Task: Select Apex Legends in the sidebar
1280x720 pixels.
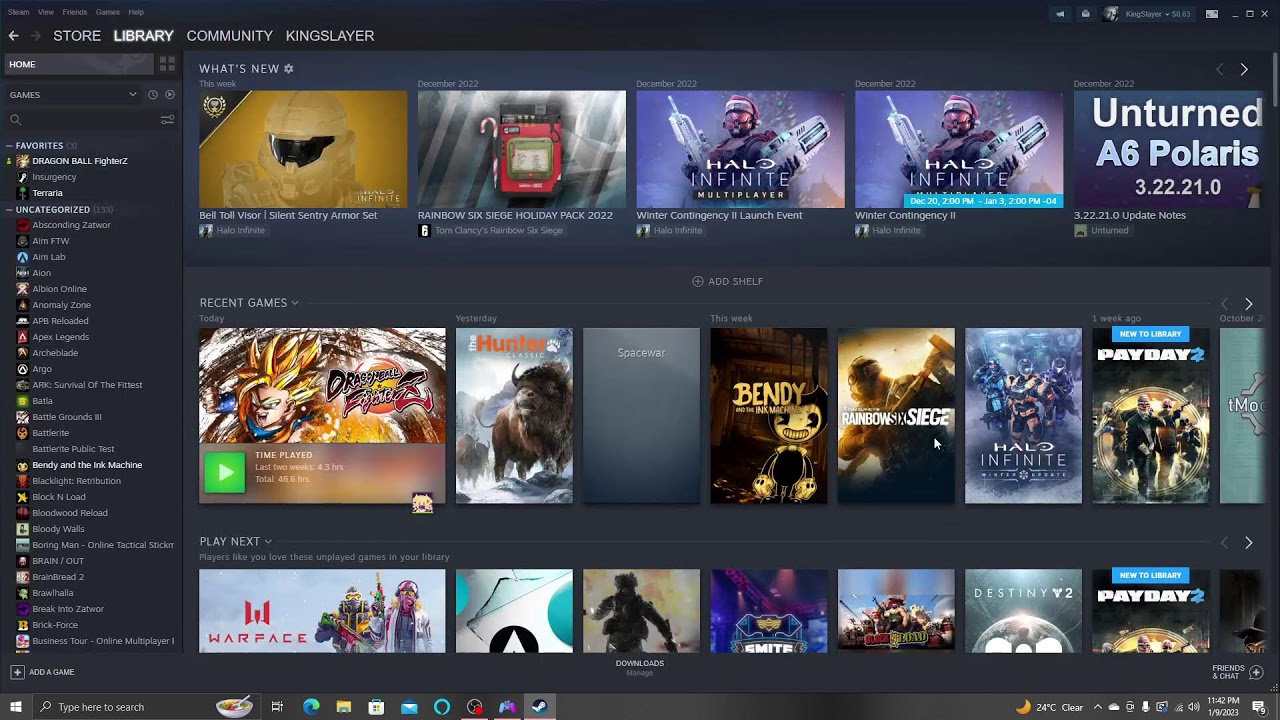Action: coord(60,337)
